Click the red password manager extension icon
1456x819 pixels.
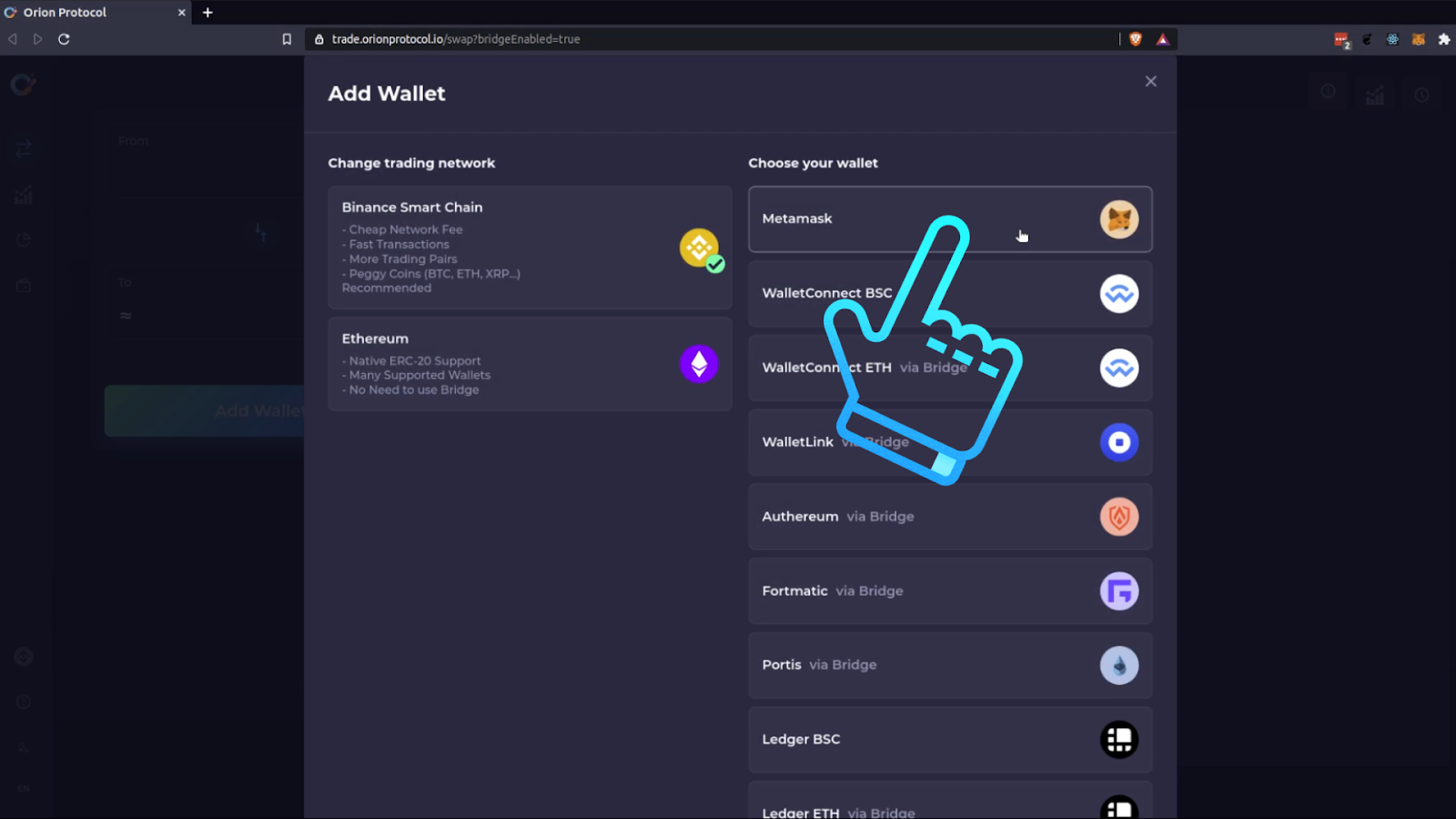1341,39
